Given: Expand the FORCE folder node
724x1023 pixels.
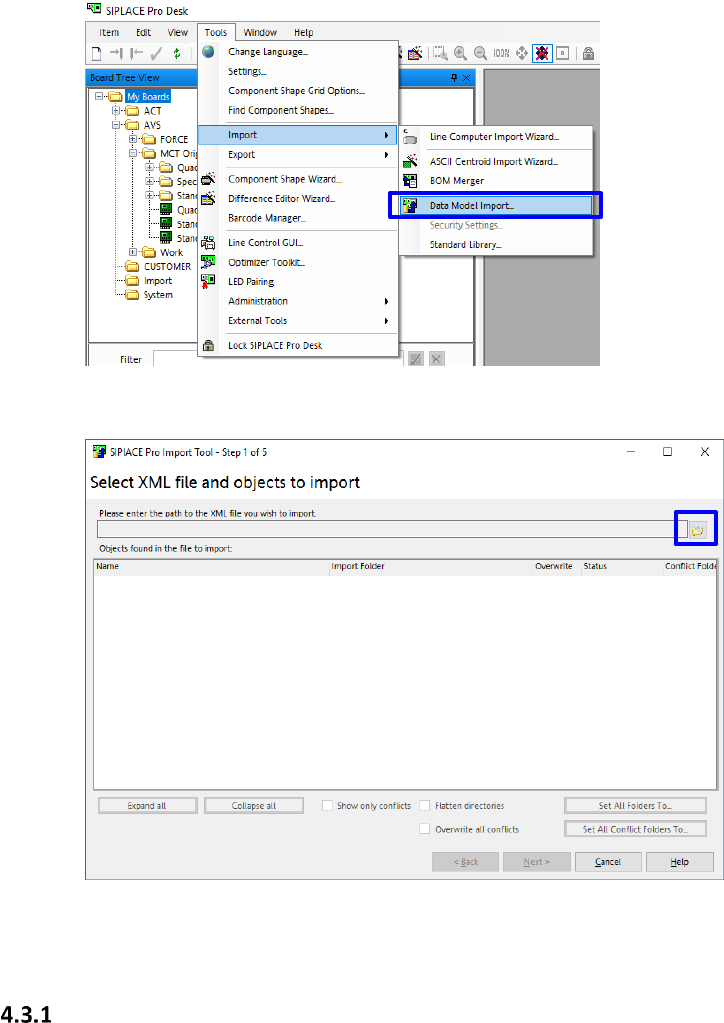Looking at the screenshot, I should (133, 139).
